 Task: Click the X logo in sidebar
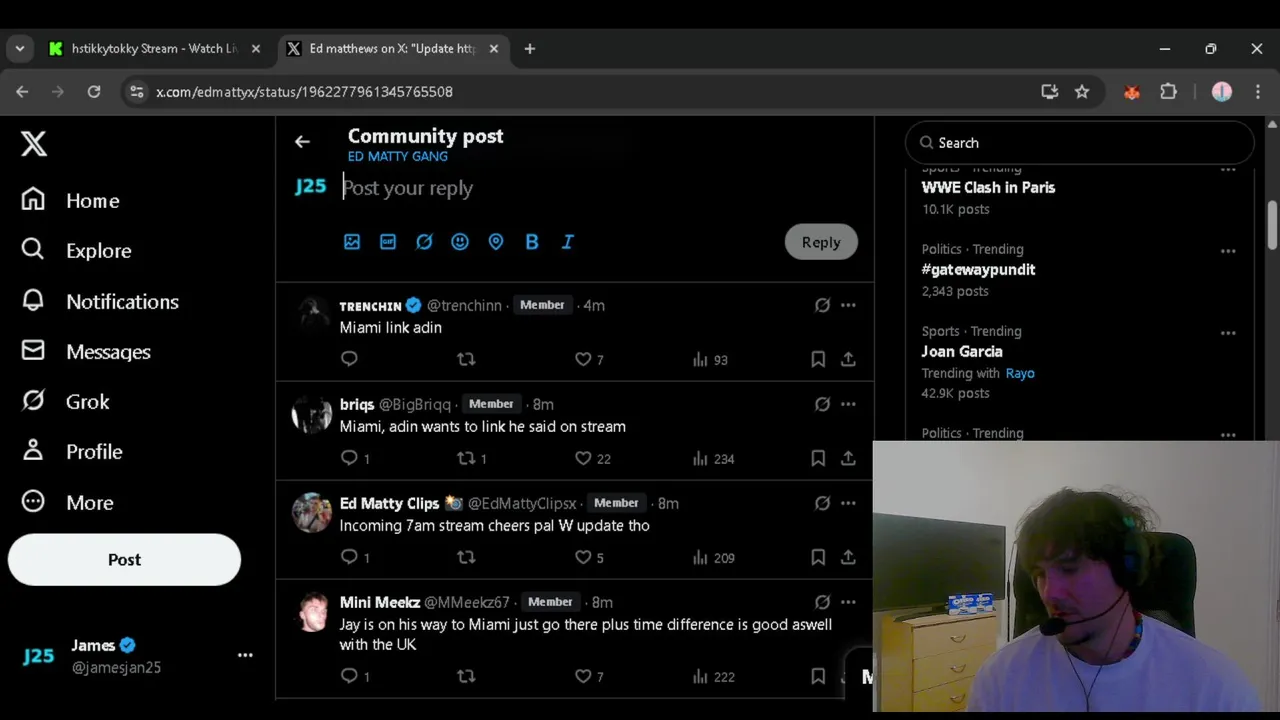(34, 144)
